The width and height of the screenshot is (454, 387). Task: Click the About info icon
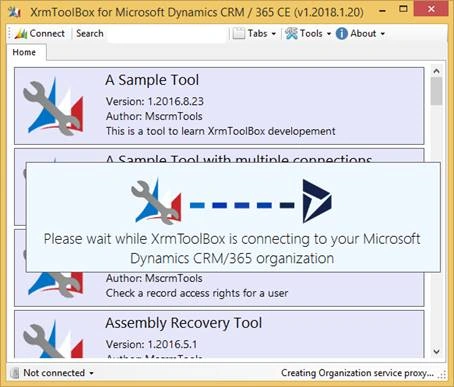click(x=342, y=34)
